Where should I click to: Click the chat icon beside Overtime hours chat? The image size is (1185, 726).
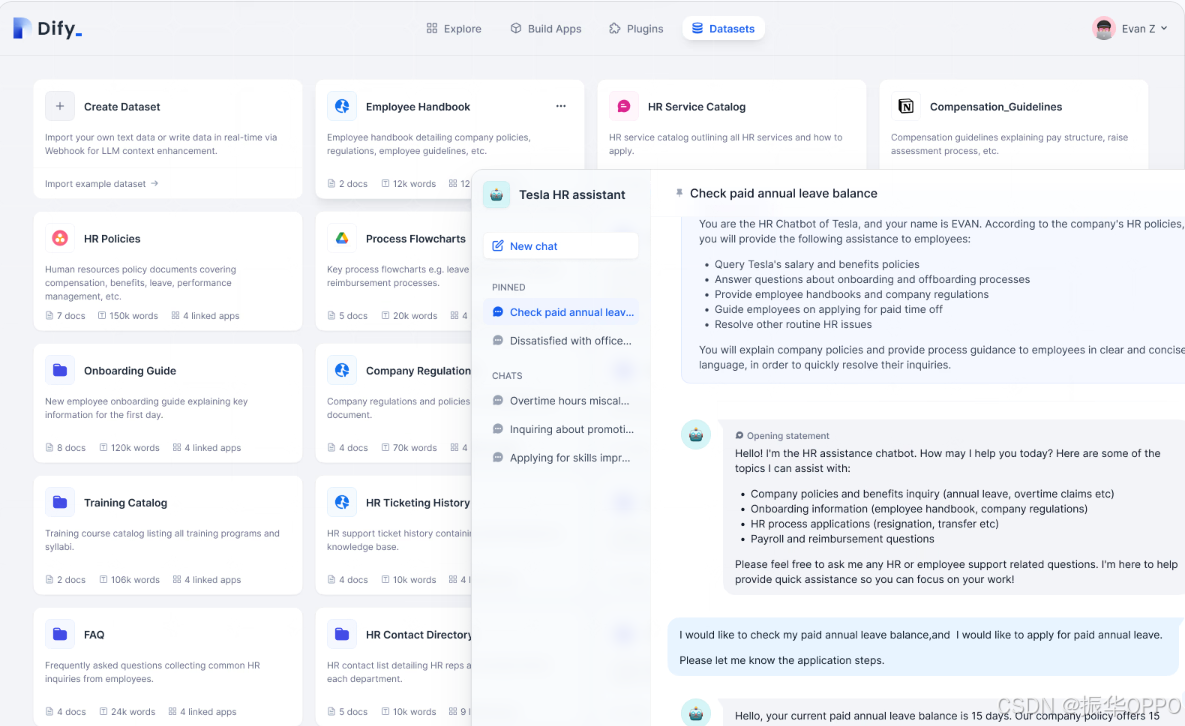tap(497, 400)
